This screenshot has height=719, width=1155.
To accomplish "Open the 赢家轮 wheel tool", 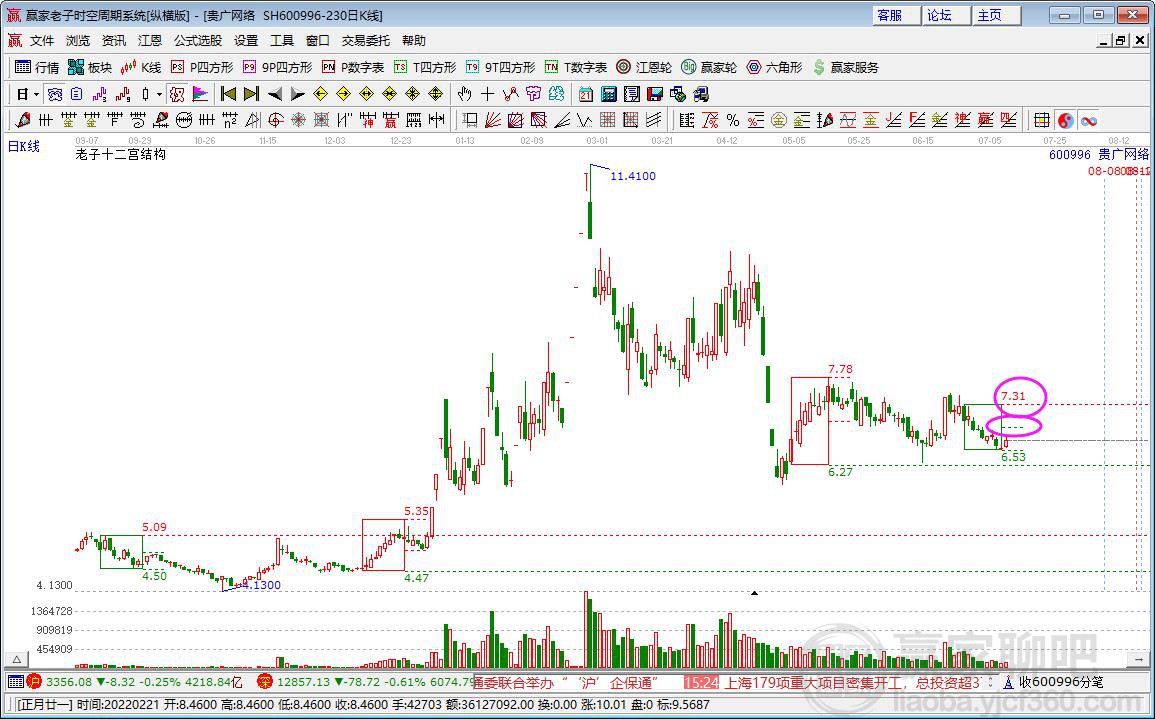I will tap(709, 68).
